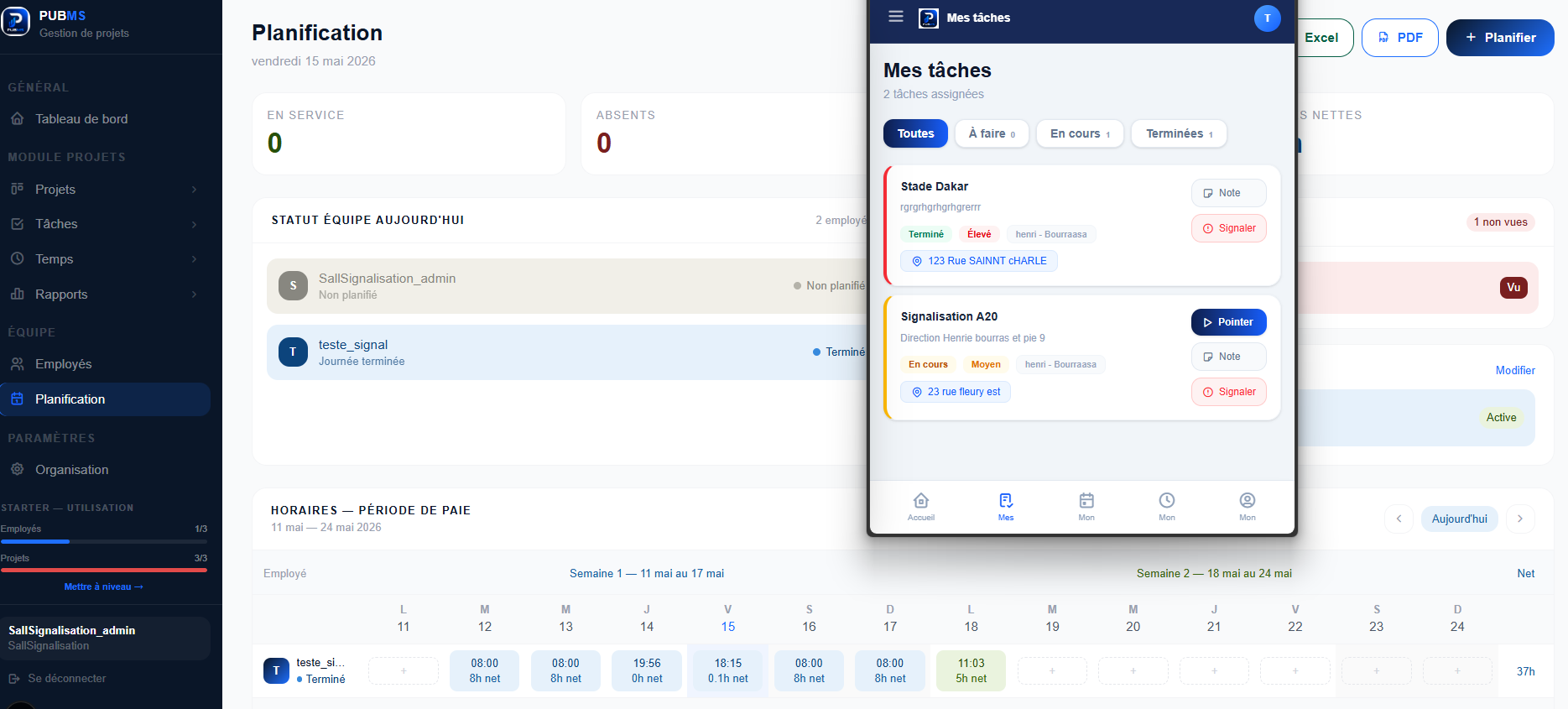Click the Employés usage progress bar
The width and height of the screenshot is (1568, 709).
(x=104, y=541)
